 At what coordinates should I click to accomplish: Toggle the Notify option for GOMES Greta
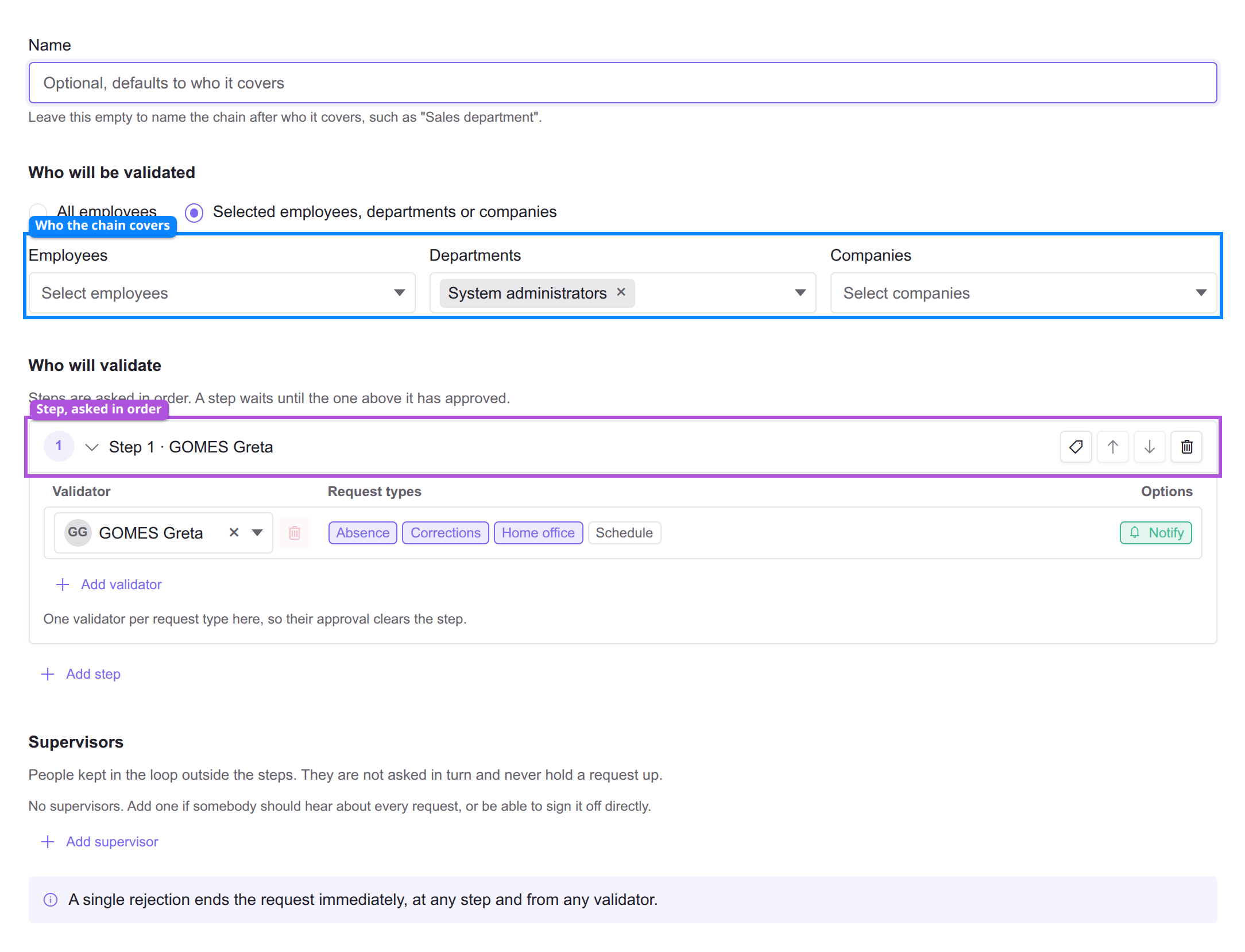pyautogui.click(x=1155, y=533)
